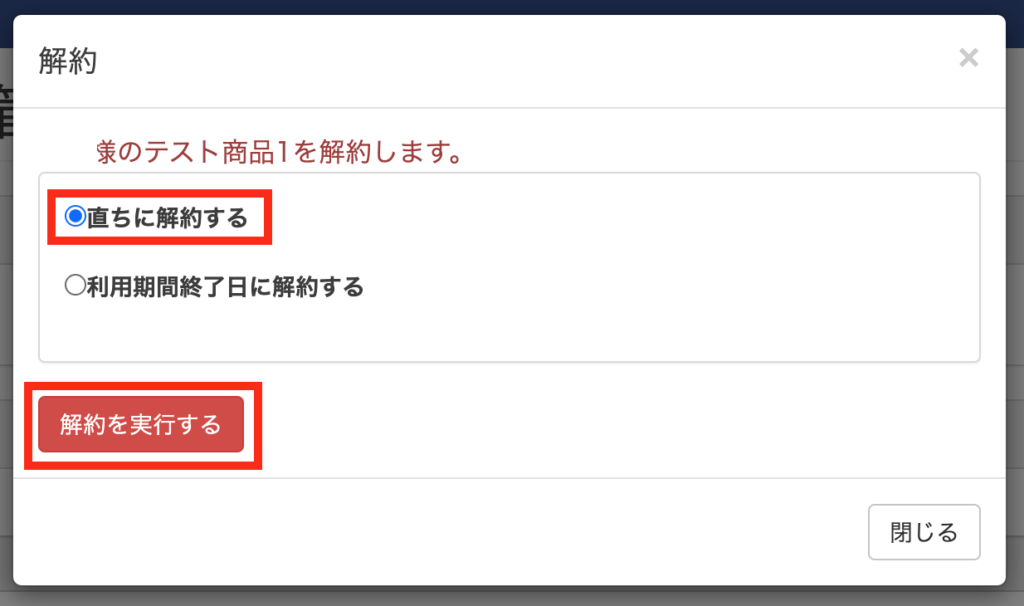Image resolution: width=1024 pixels, height=606 pixels.
Task: Click the partially hidden heading character behind the dialog
Action: [x=6, y=112]
